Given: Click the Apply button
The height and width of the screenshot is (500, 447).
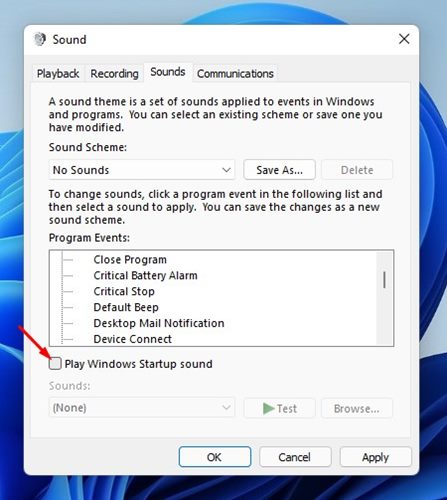Looking at the screenshot, I should coord(375,457).
